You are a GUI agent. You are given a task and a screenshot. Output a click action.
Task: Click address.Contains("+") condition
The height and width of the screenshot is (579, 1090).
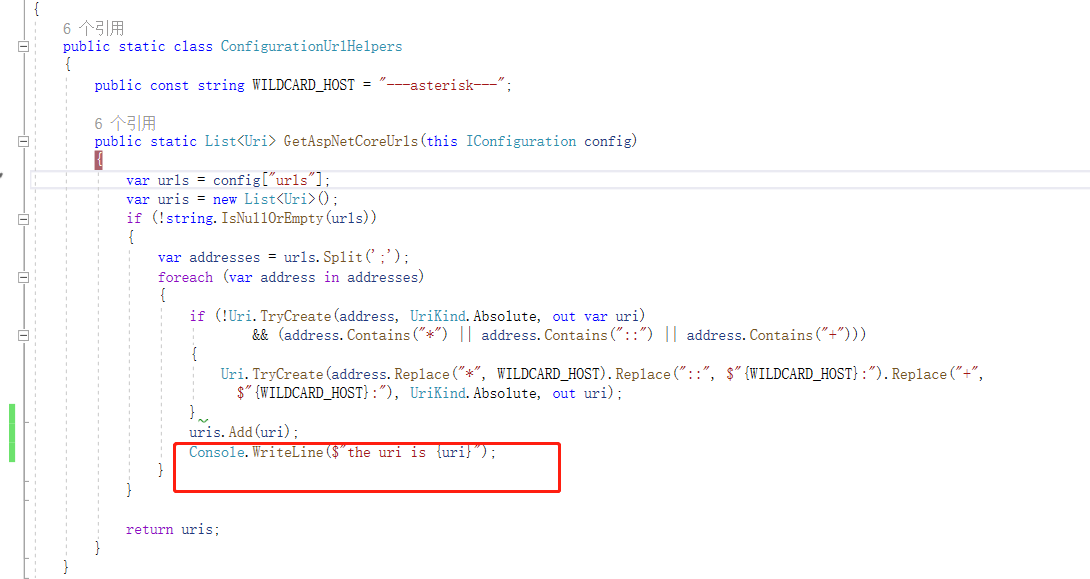point(769,335)
